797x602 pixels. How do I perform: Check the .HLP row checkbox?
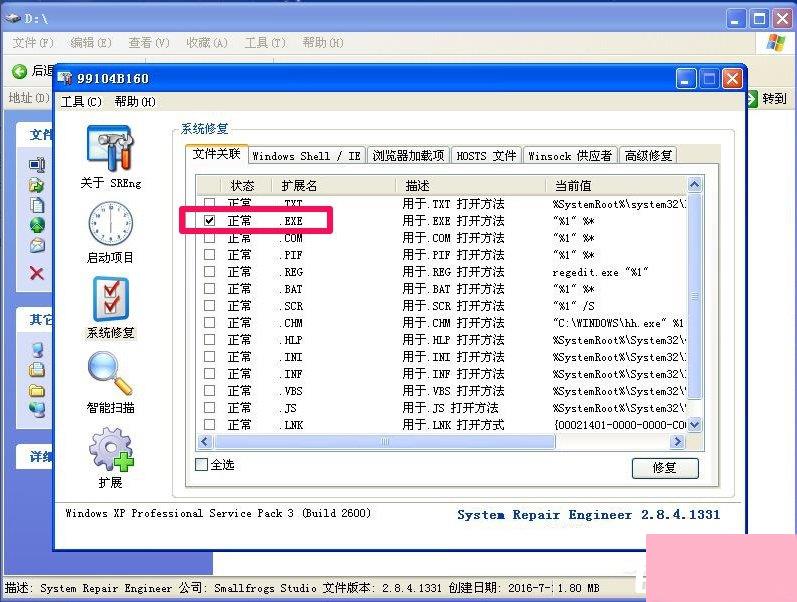209,340
